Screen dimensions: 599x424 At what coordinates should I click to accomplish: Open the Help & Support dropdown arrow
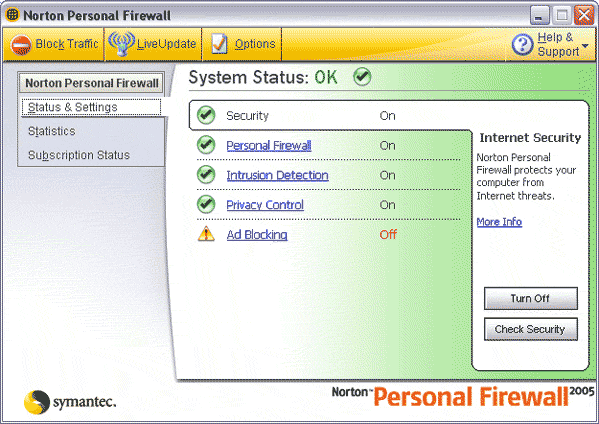(585, 46)
